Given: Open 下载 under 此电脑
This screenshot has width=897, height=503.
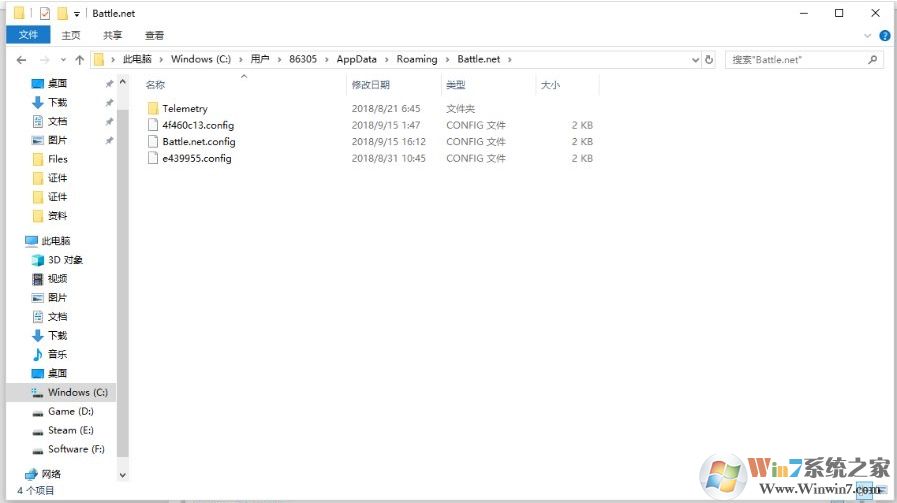Looking at the screenshot, I should pyautogui.click(x=57, y=335).
